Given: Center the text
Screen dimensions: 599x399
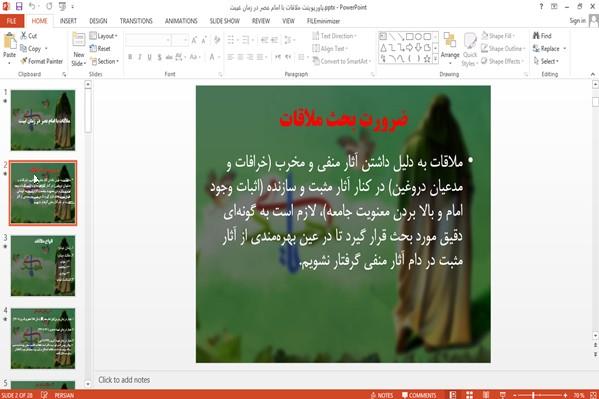Looking at the screenshot, I should (240, 57).
